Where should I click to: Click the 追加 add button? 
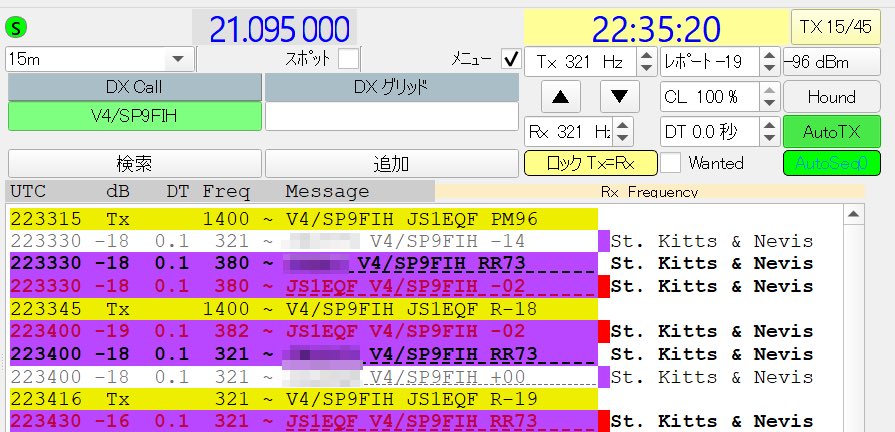point(392,164)
